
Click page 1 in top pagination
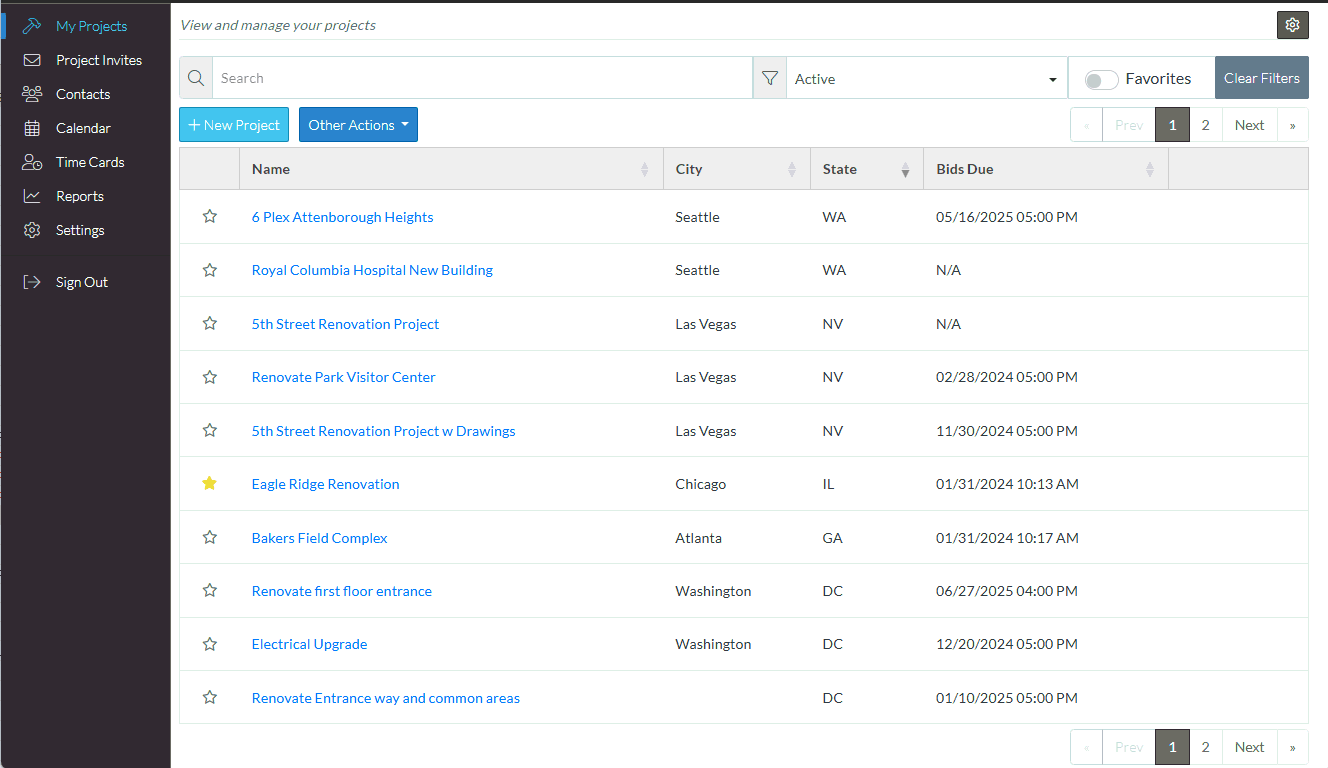[x=1172, y=125]
